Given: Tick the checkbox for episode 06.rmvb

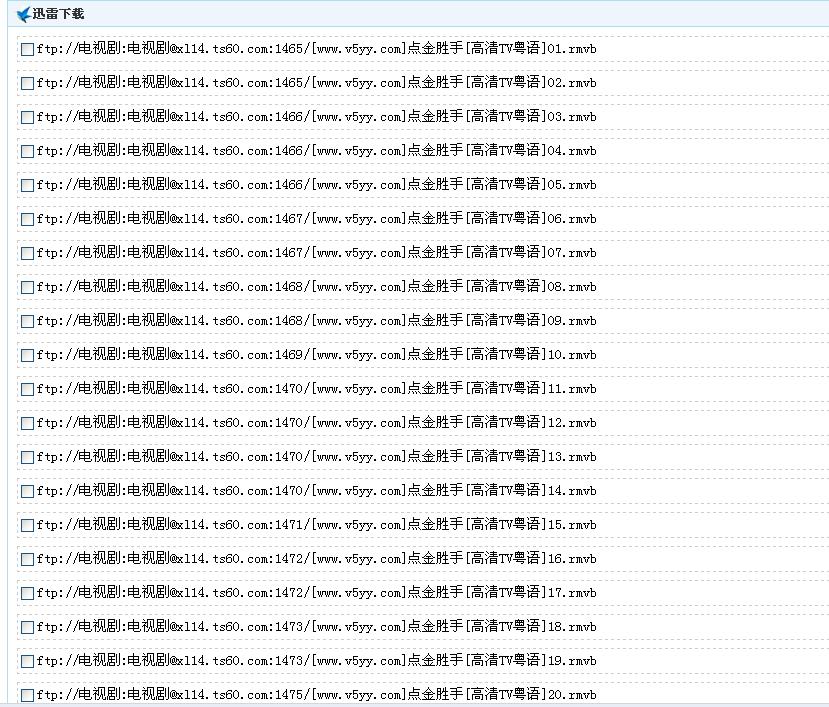Looking at the screenshot, I should (x=27, y=219).
